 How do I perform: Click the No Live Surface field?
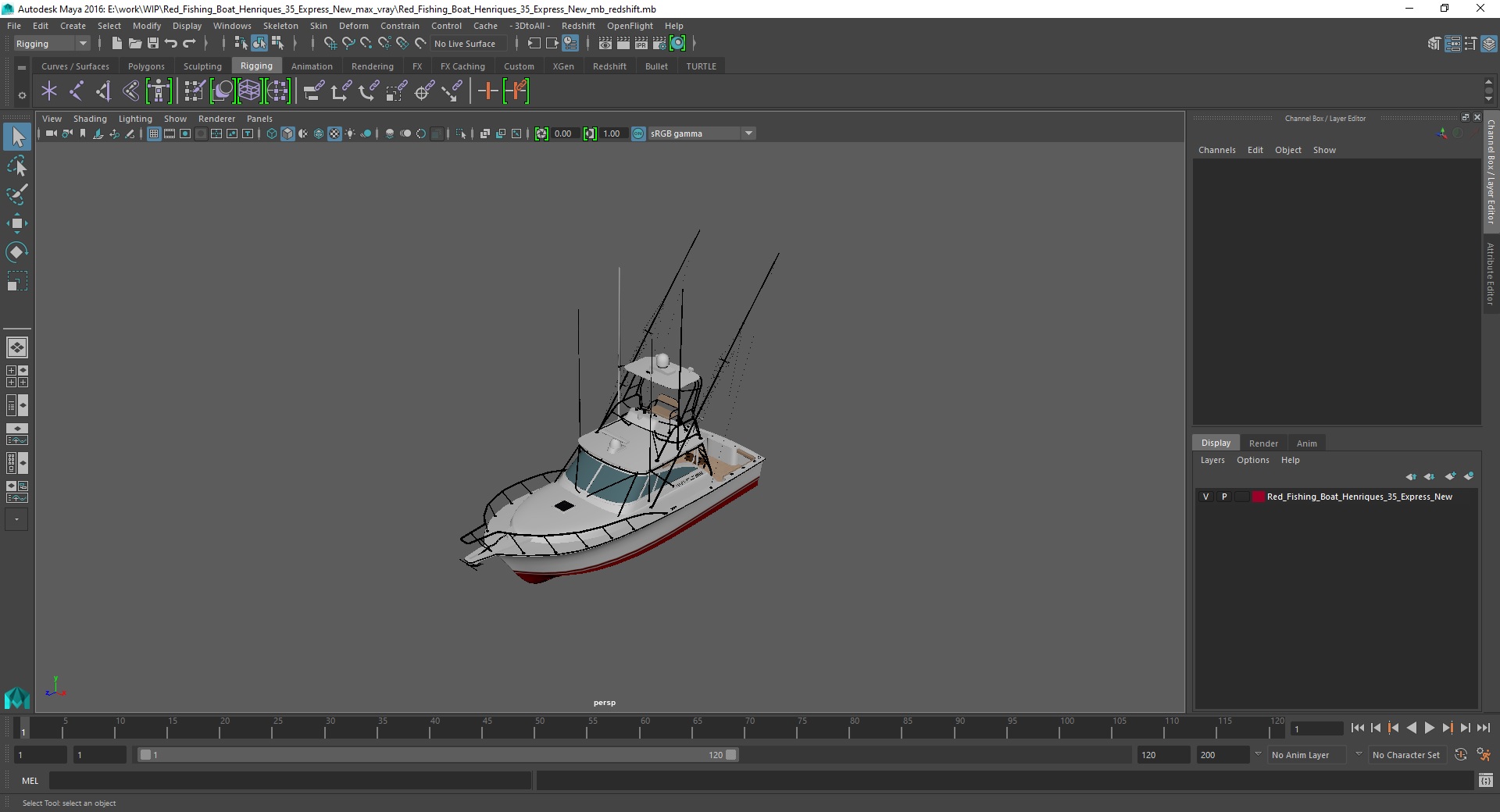(470, 44)
